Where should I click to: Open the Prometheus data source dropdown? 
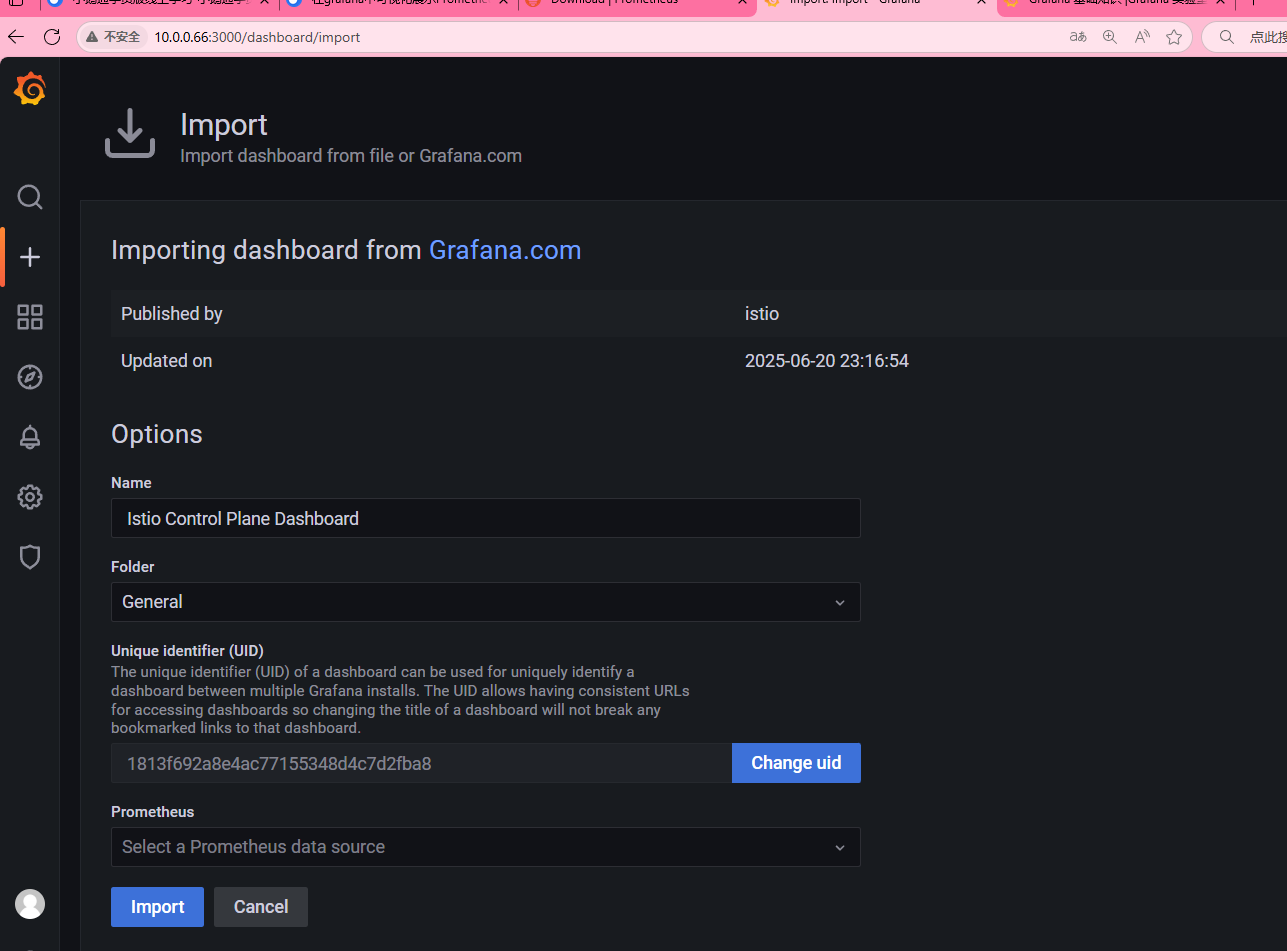[486, 847]
